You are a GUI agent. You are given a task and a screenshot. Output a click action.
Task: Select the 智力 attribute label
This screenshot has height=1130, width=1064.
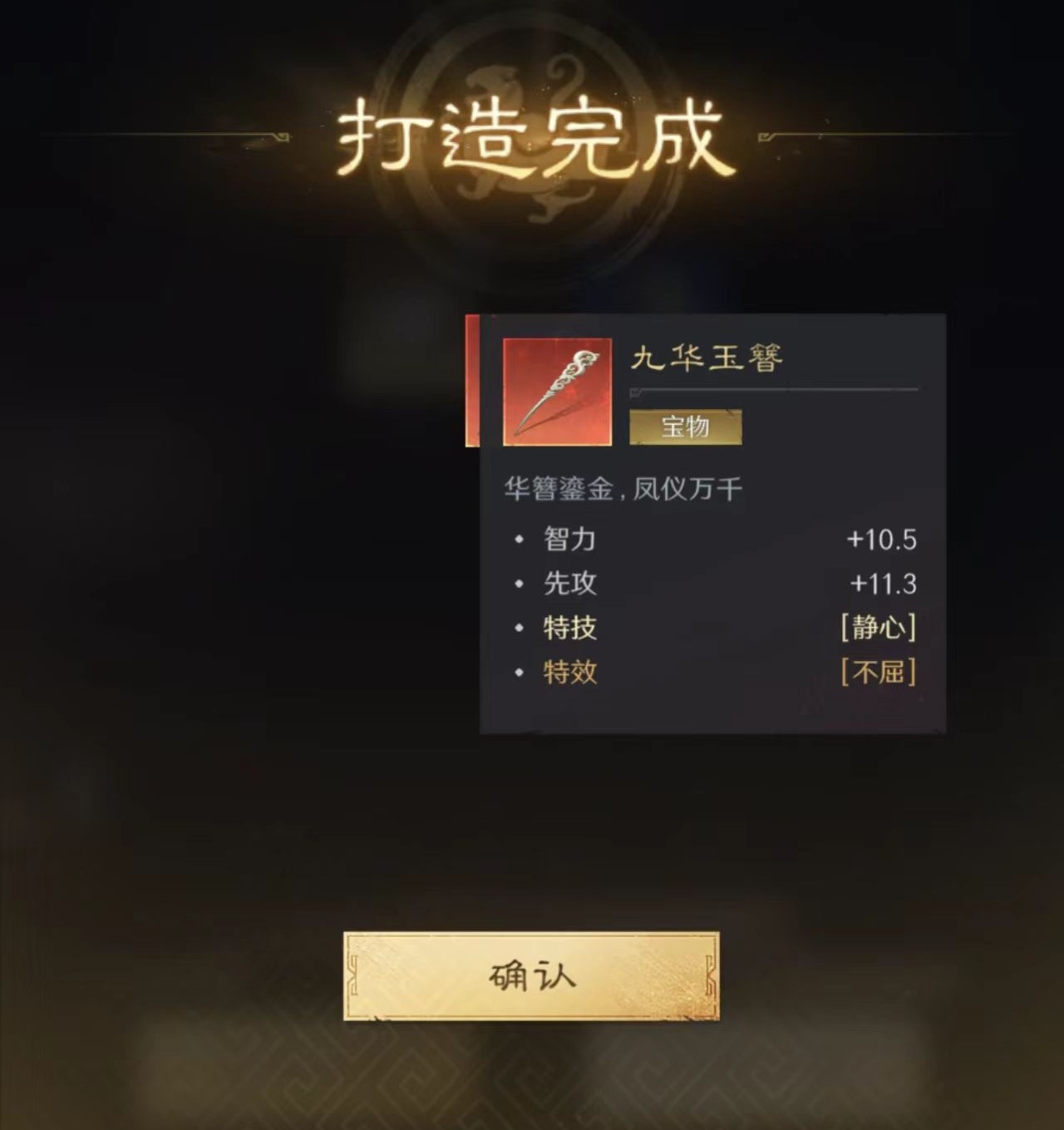[x=570, y=539]
